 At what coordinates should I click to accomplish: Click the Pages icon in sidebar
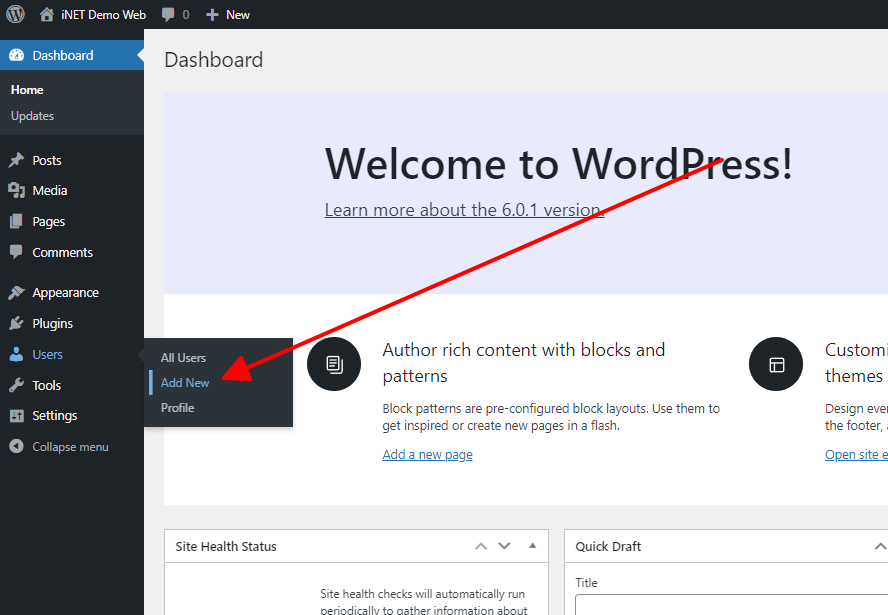[16, 221]
